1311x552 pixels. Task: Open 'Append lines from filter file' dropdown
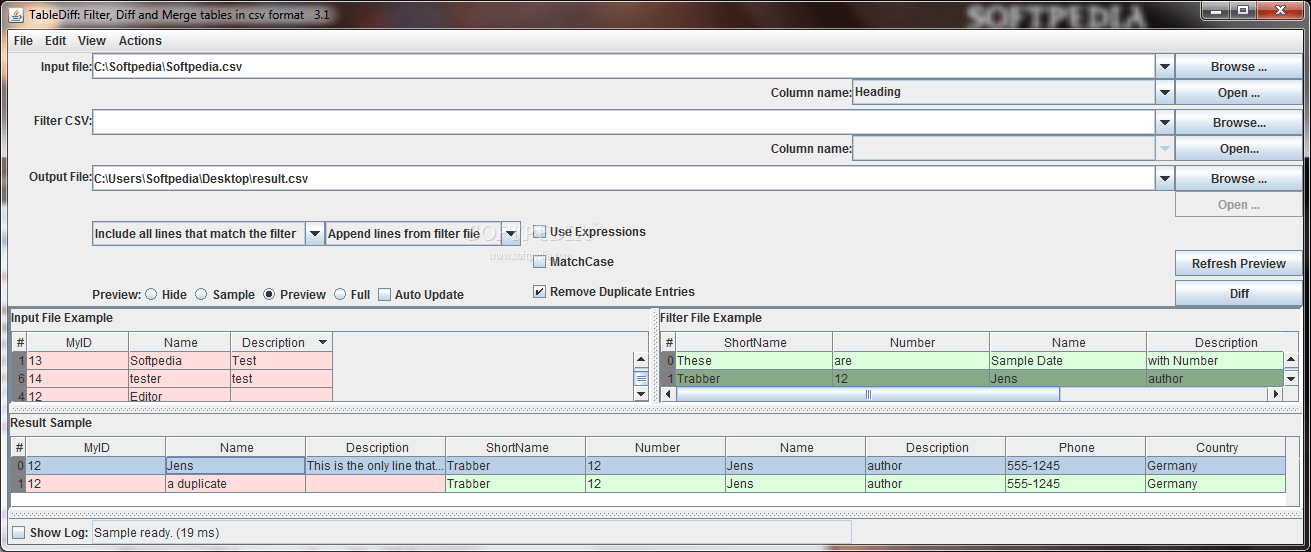pos(511,234)
